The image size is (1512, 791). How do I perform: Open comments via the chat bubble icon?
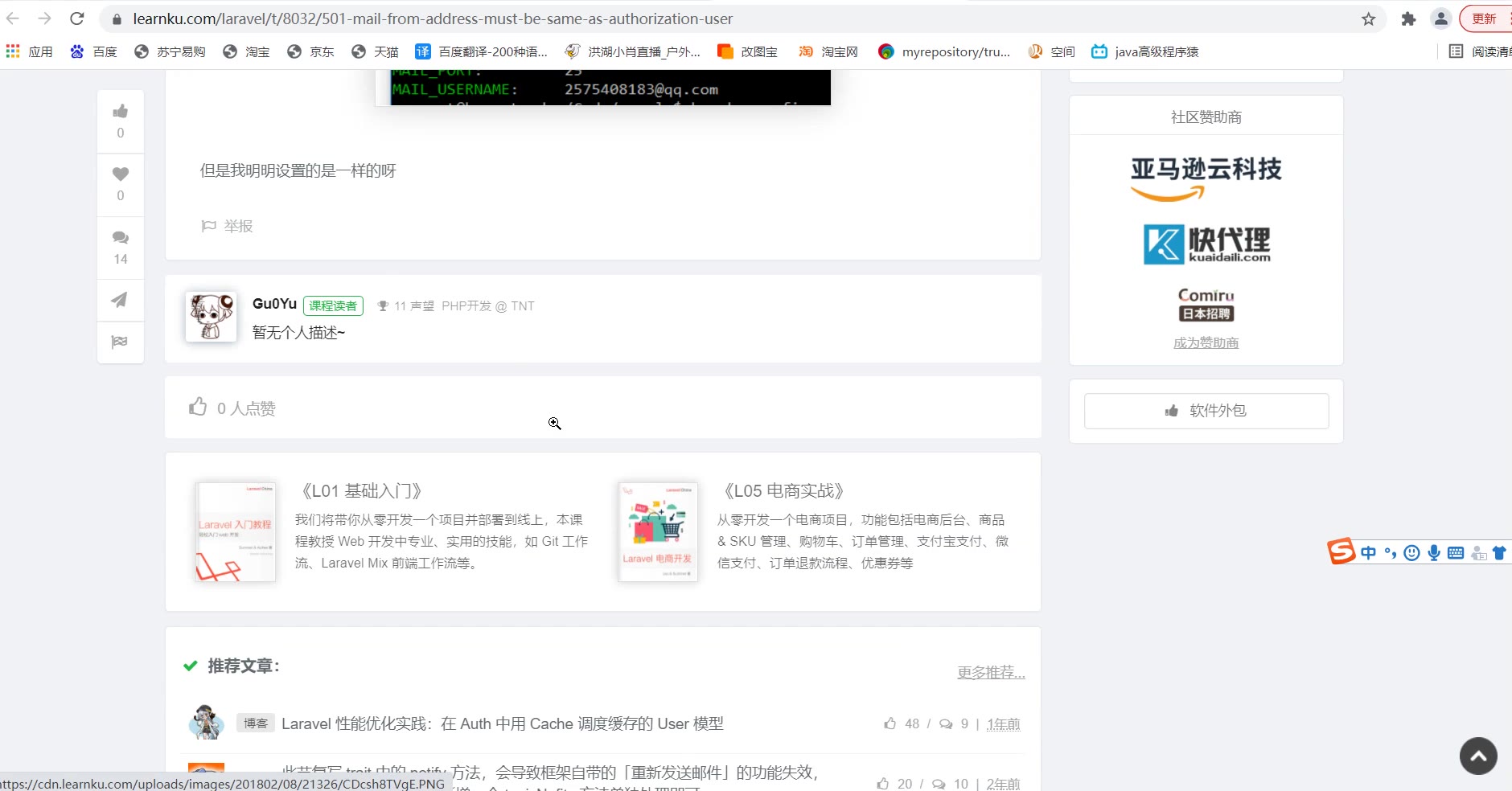pyautogui.click(x=121, y=237)
